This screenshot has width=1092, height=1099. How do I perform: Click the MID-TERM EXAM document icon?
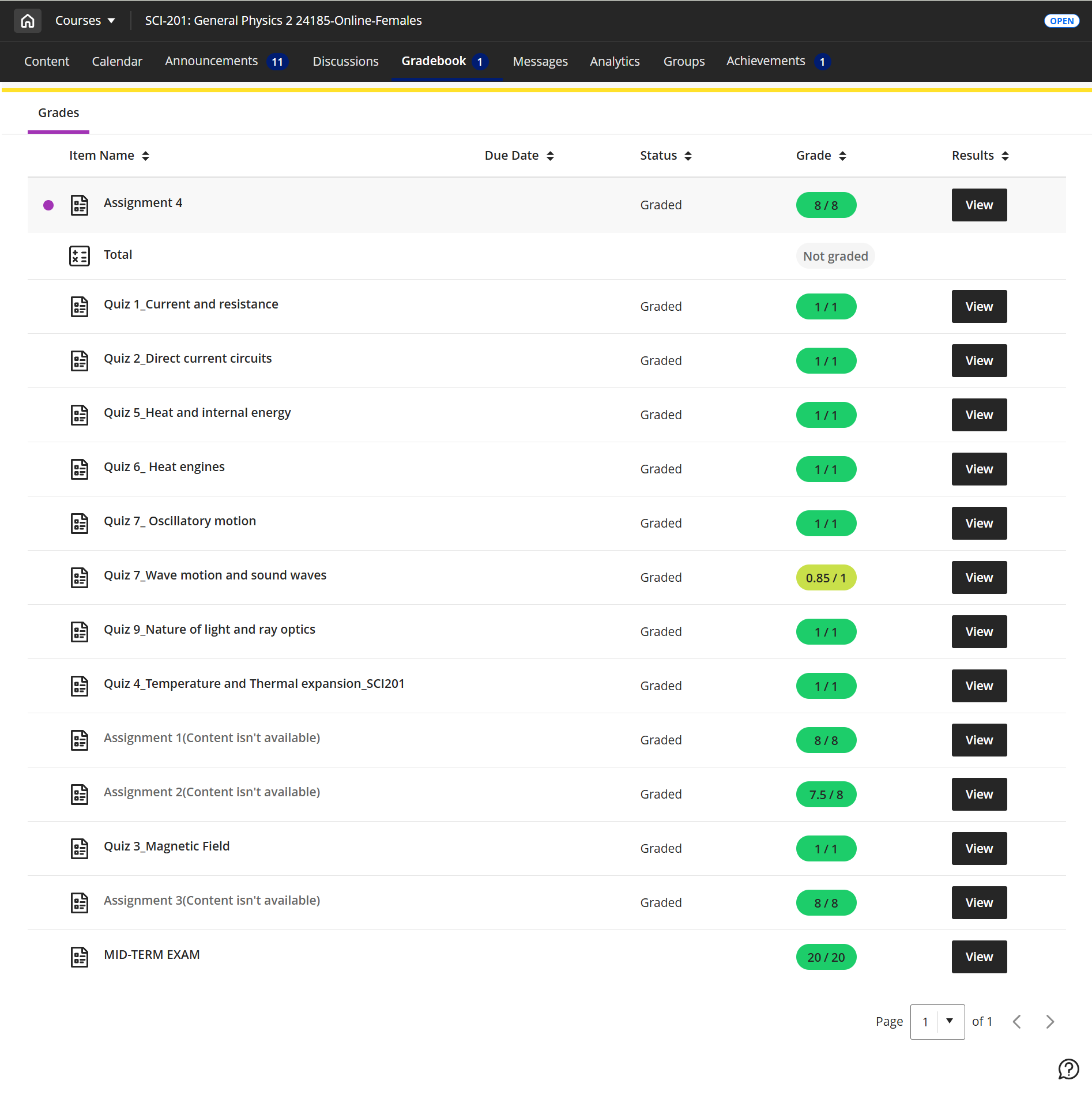80,957
